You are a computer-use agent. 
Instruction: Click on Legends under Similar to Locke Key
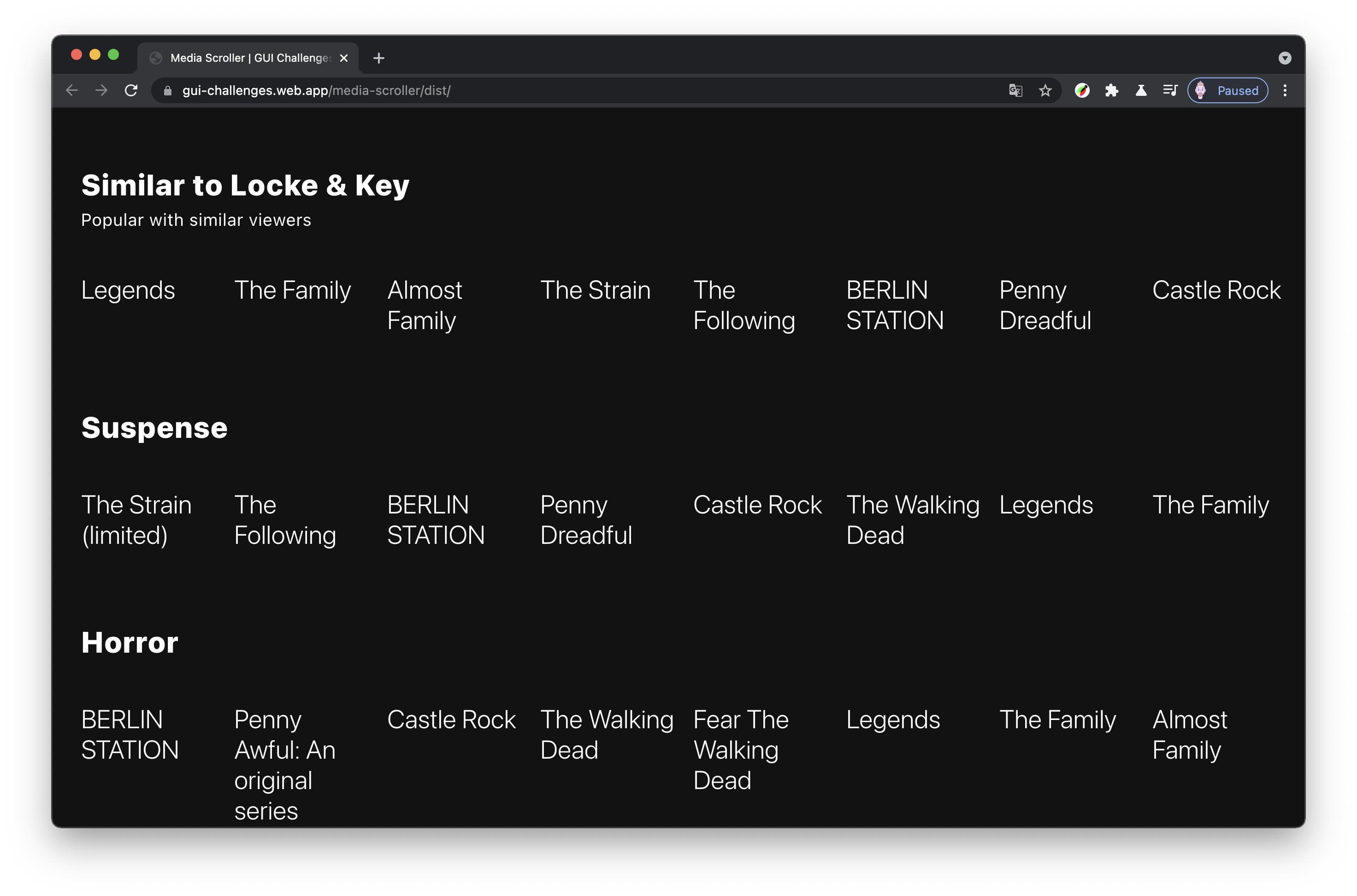tap(127, 290)
